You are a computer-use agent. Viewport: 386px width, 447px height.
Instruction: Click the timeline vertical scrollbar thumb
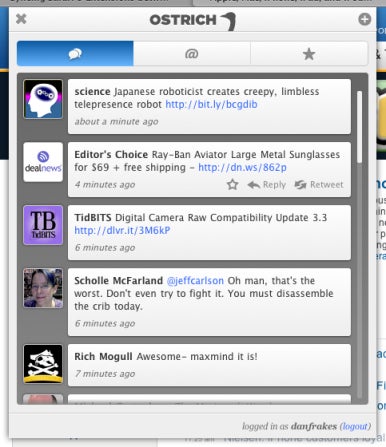coord(359,127)
